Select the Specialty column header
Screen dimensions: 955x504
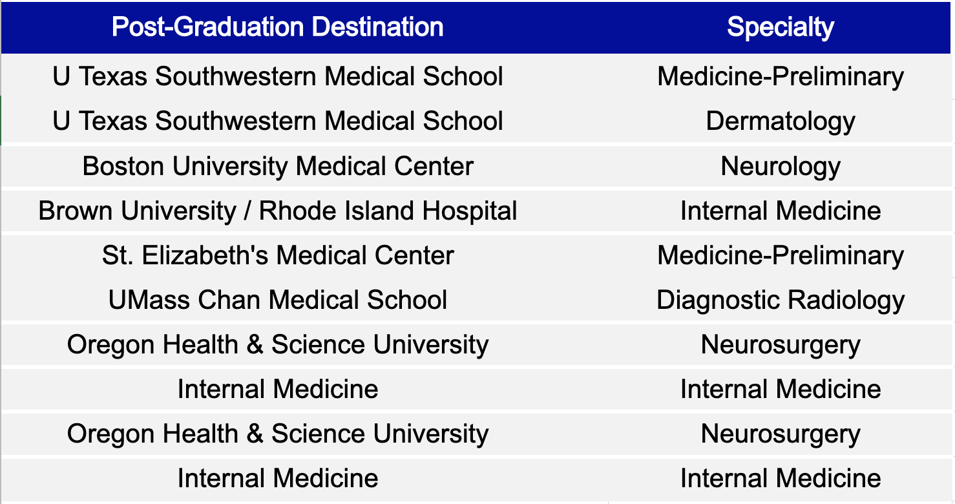(x=780, y=27)
